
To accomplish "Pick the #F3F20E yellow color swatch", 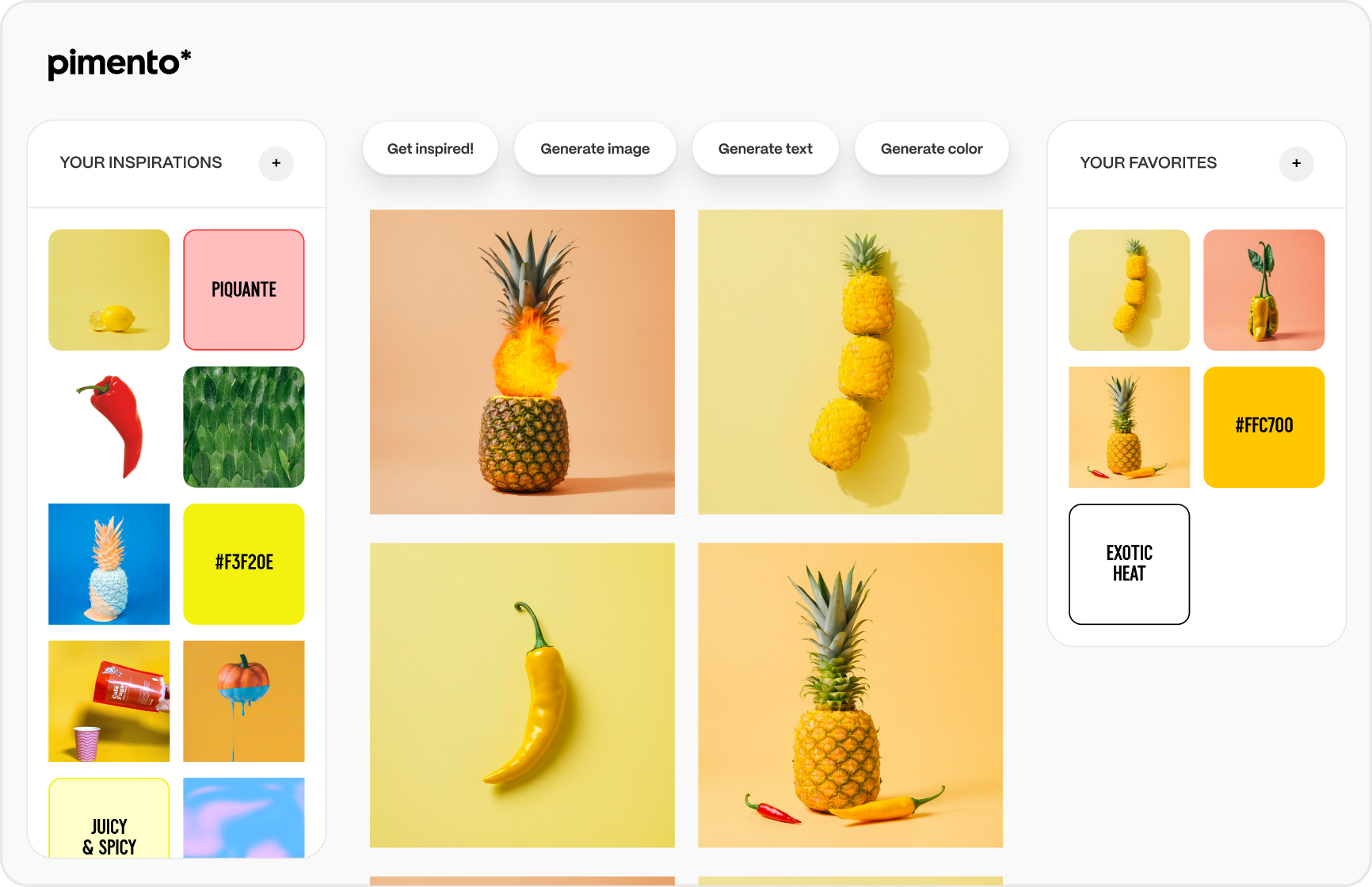I will pyautogui.click(x=244, y=564).
